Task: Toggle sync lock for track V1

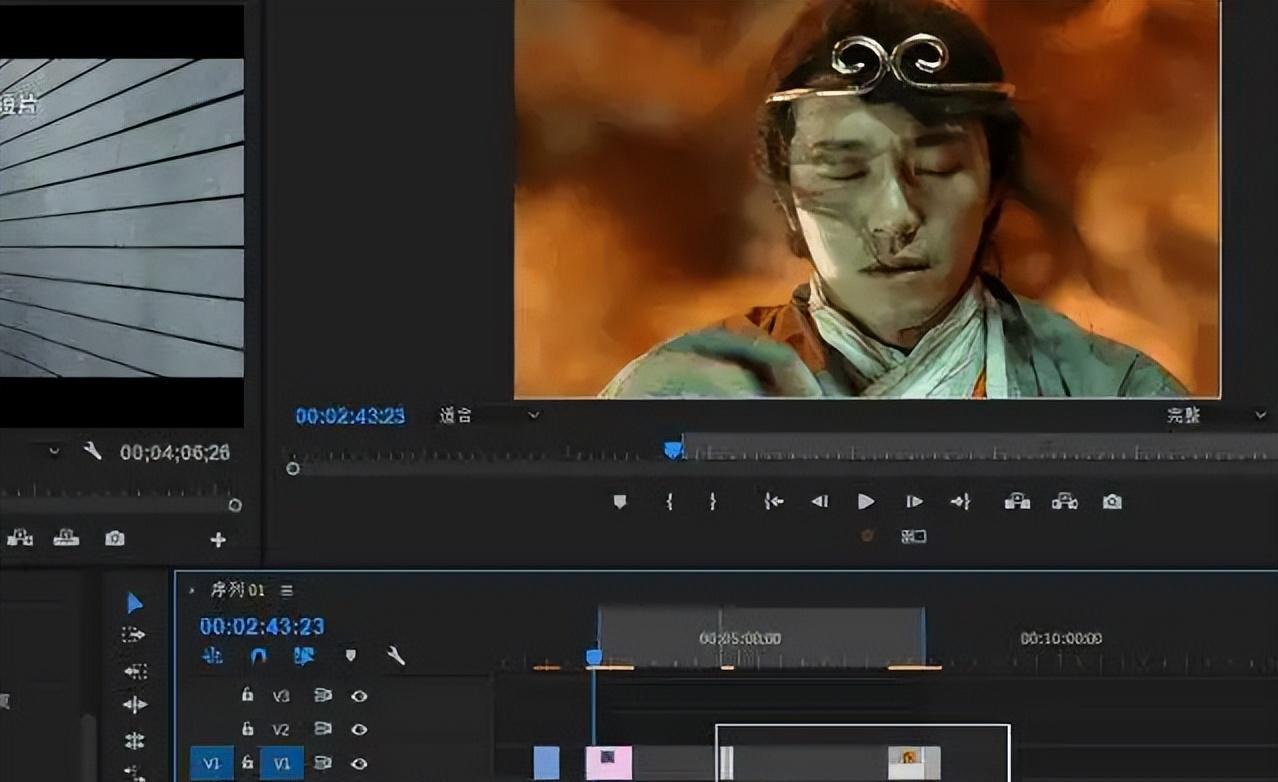Action: tap(322, 763)
